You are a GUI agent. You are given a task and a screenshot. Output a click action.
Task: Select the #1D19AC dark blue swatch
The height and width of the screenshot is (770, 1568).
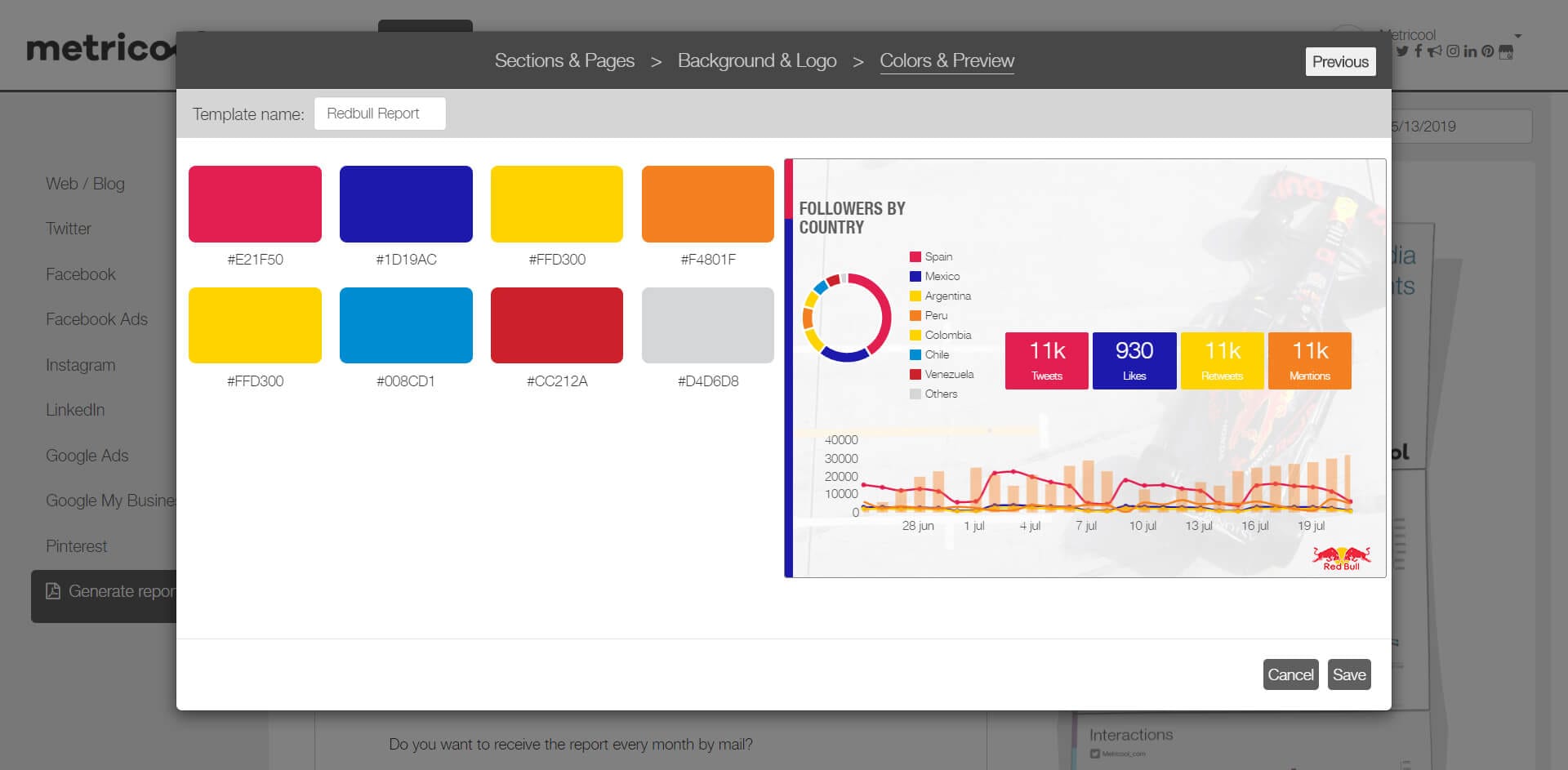click(406, 204)
